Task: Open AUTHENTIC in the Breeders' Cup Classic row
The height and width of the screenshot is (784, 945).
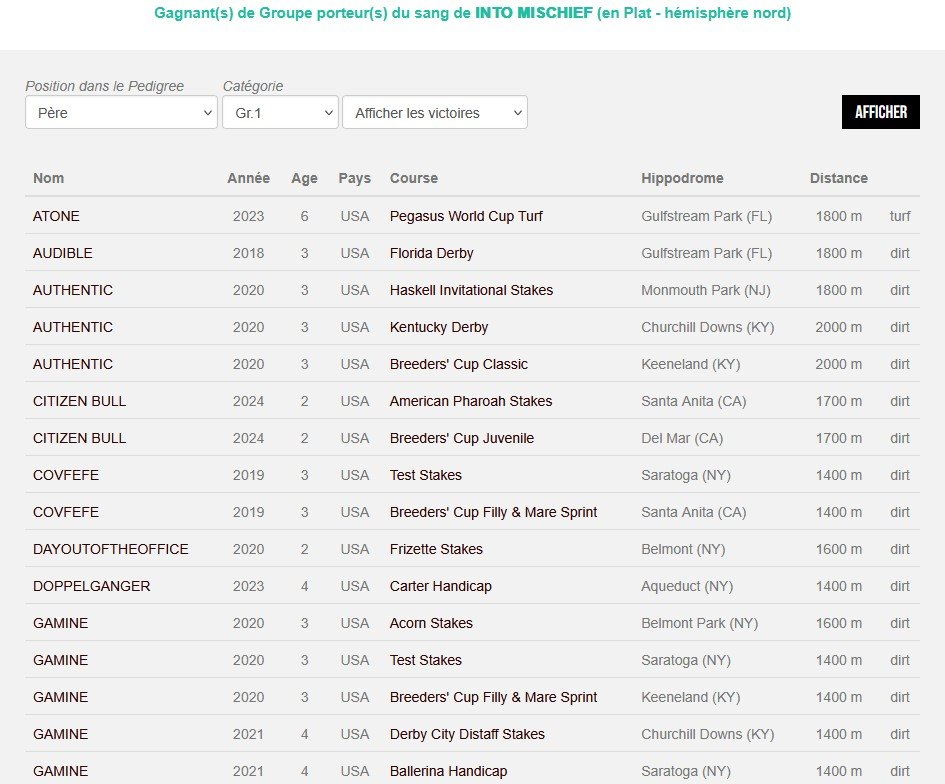Action: 73,364
